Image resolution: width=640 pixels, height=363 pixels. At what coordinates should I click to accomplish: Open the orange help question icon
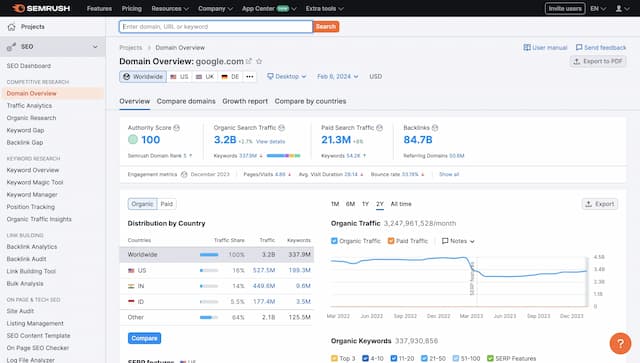click(x=620, y=343)
